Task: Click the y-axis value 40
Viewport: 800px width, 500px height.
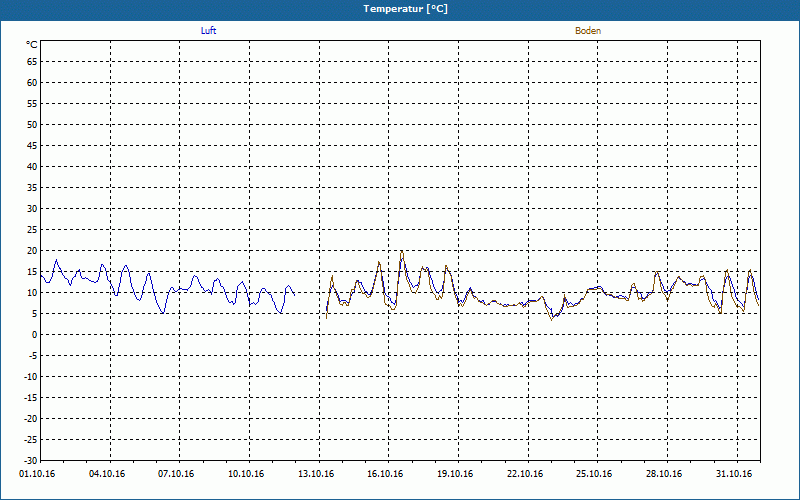Action: click(32, 167)
